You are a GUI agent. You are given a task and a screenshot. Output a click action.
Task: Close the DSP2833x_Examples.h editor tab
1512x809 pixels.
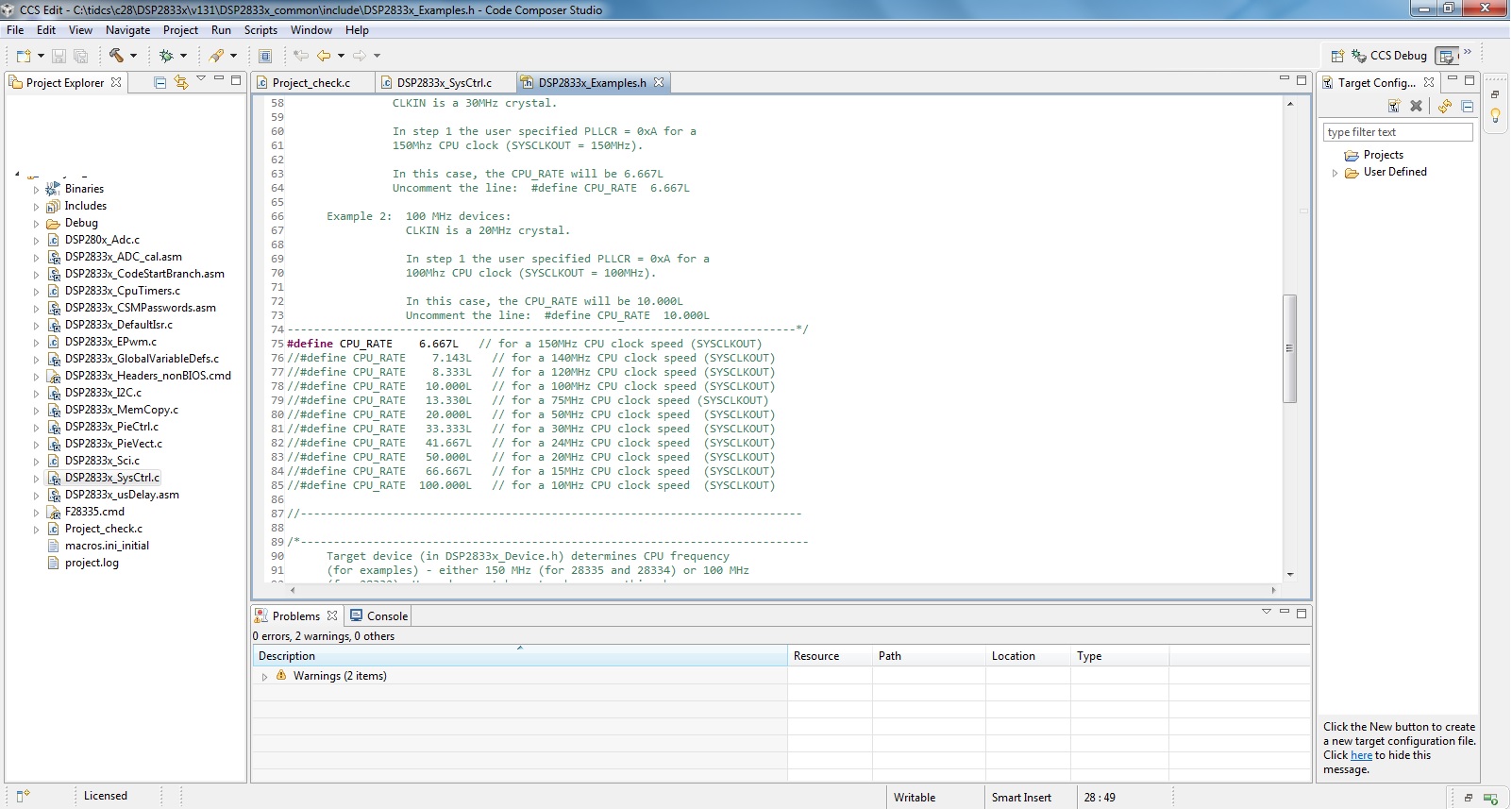point(659,82)
